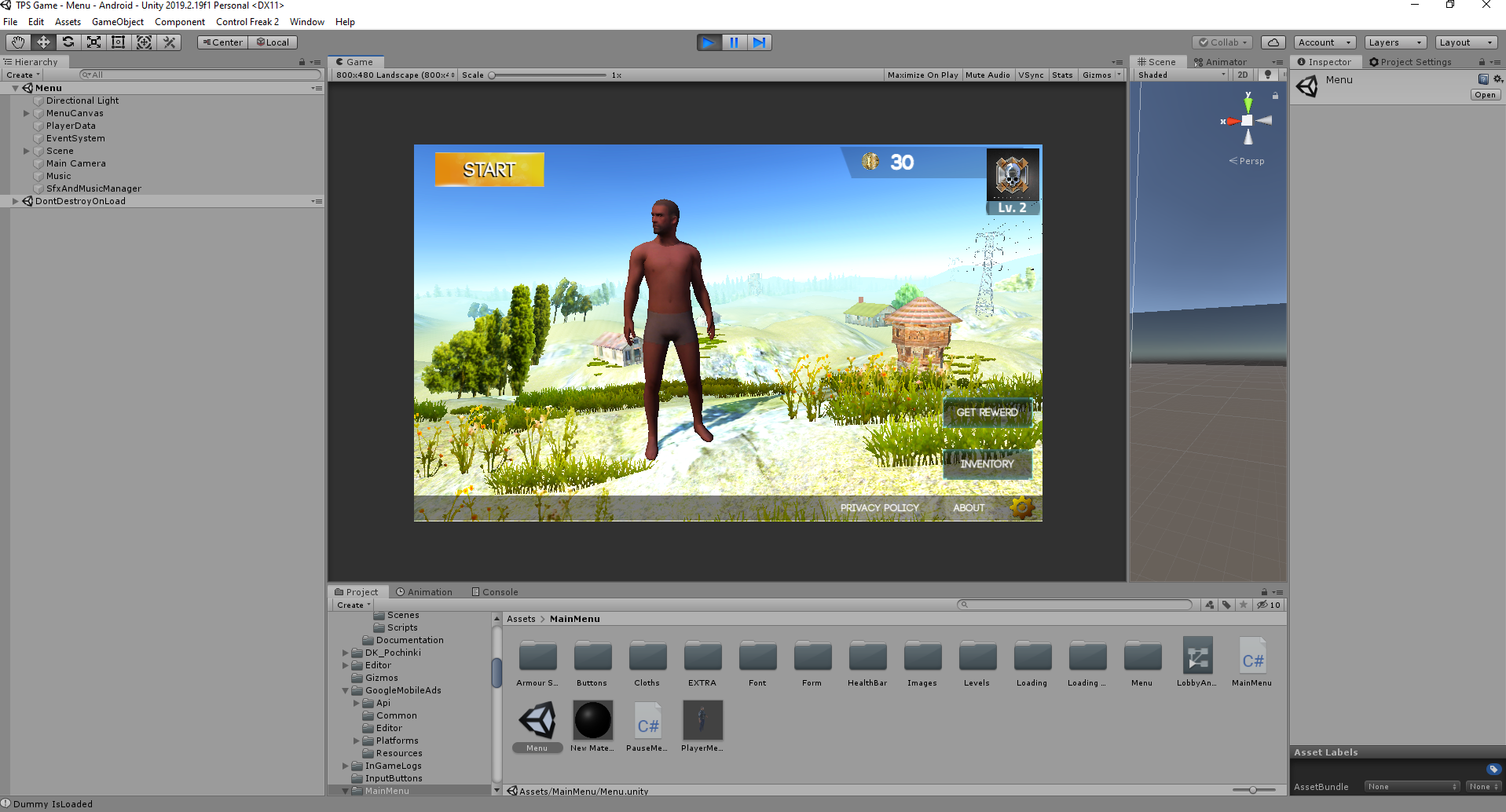Select the Move tool

[x=43, y=42]
